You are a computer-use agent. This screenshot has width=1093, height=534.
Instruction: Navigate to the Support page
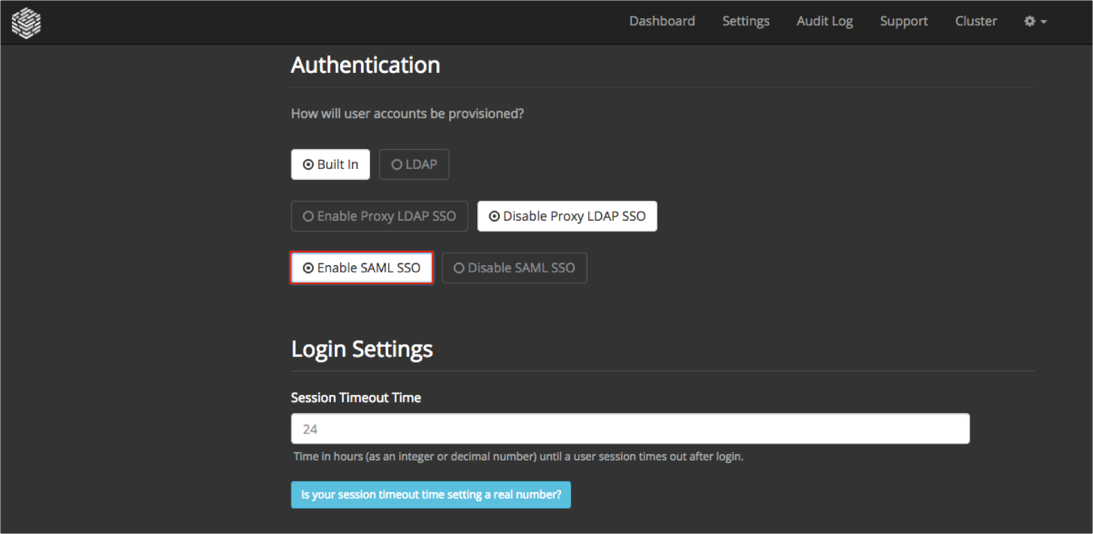[x=903, y=21]
